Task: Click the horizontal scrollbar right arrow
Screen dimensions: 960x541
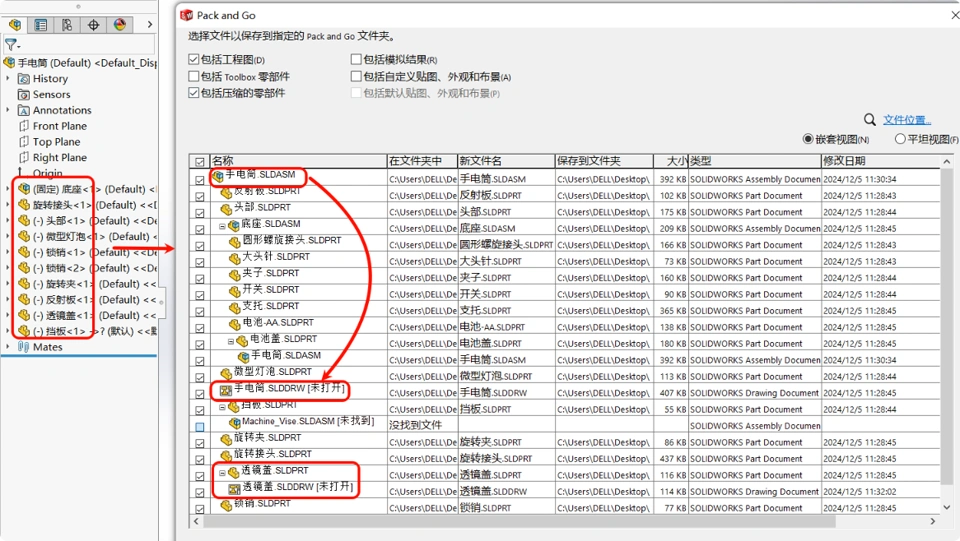Action: 932,521
